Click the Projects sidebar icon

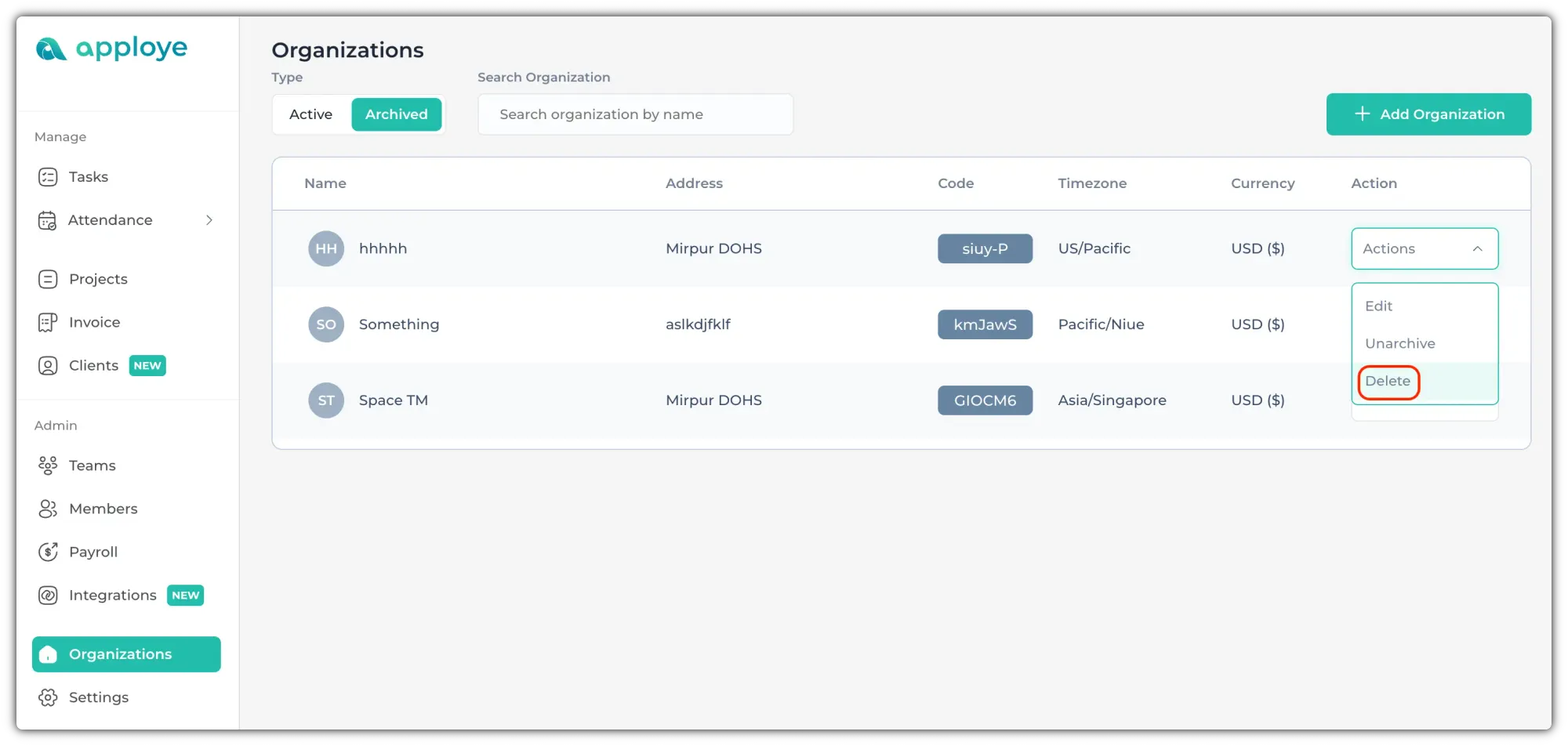pos(48,279)
